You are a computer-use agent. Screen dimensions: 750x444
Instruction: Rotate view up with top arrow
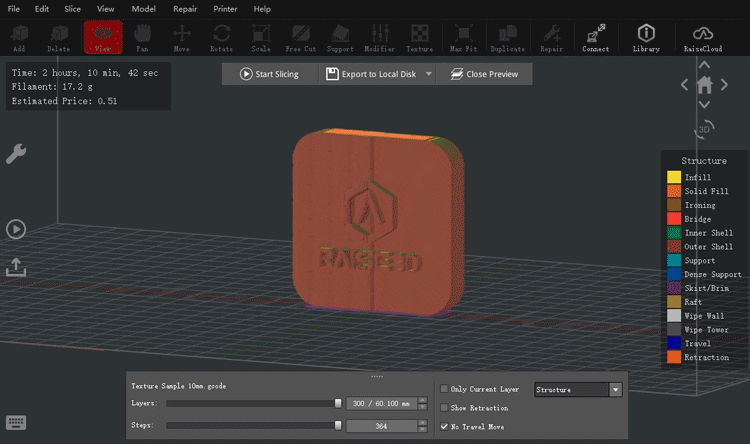click(704, 64)
